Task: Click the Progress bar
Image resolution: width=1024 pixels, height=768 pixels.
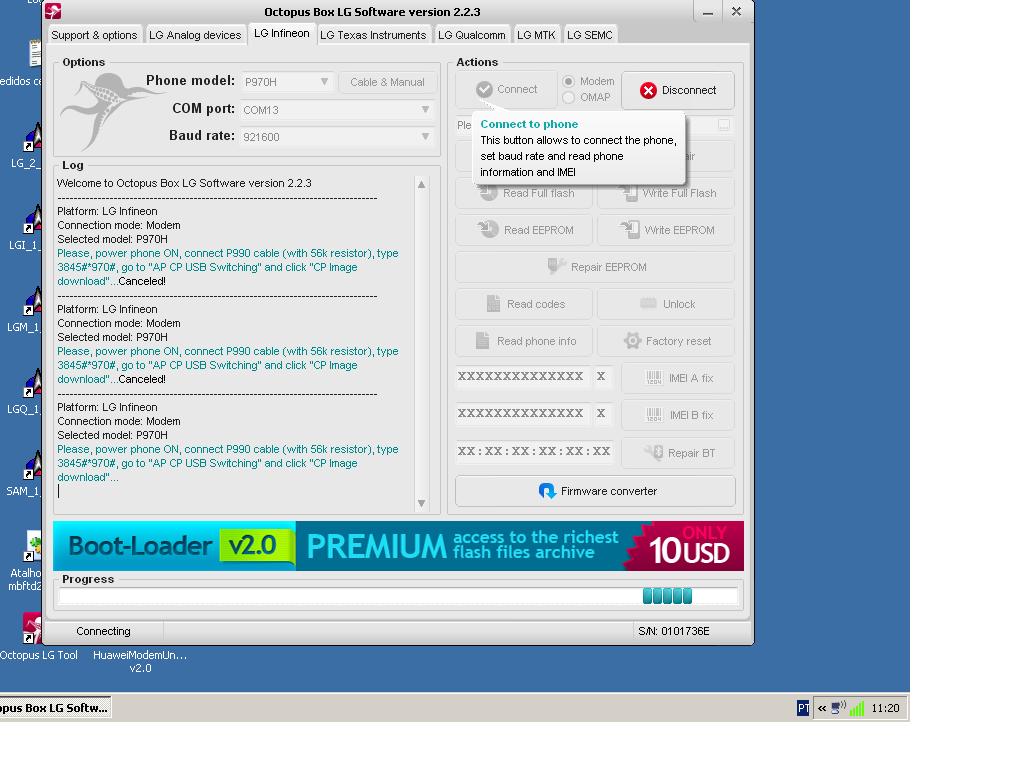Action: click(398, 596)
